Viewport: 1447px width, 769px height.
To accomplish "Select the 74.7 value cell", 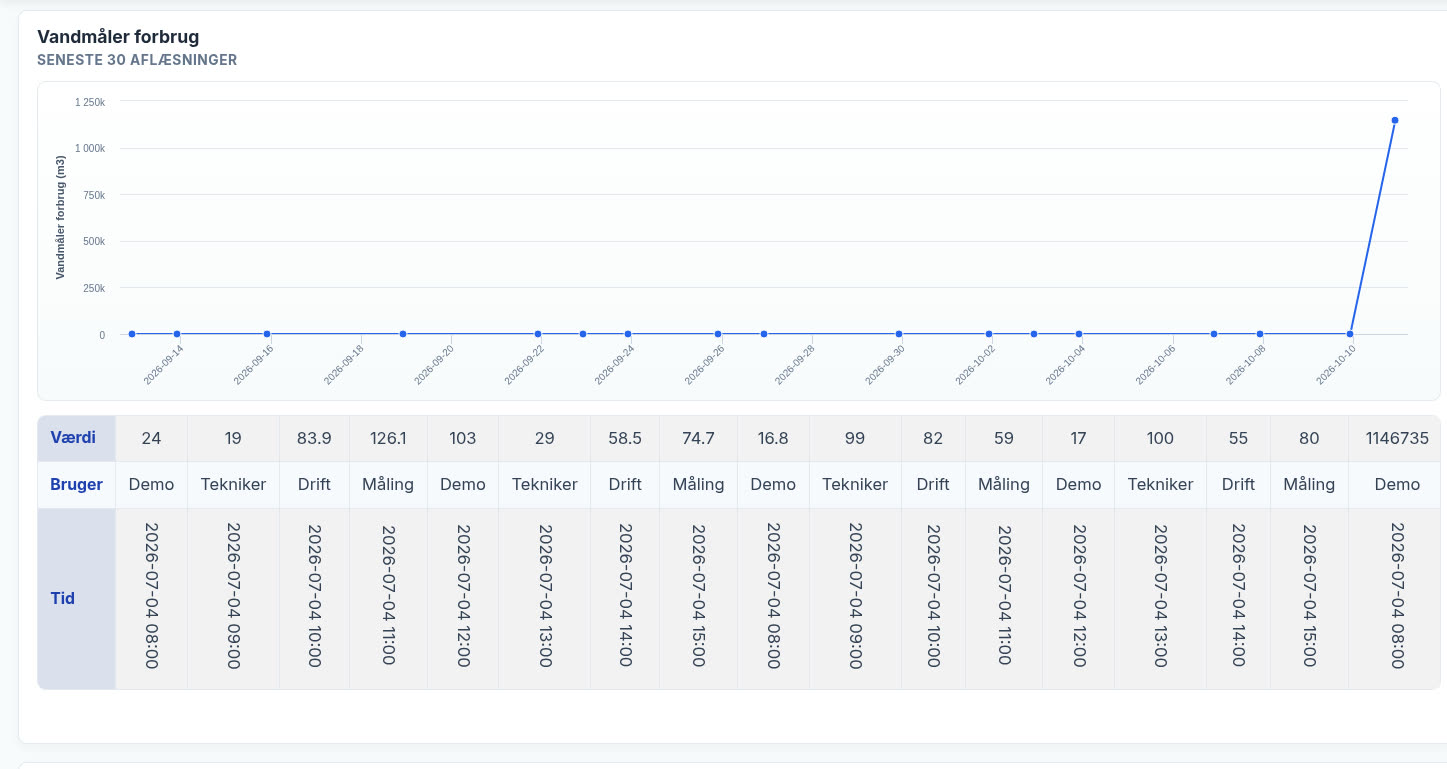I will point(698,438).
